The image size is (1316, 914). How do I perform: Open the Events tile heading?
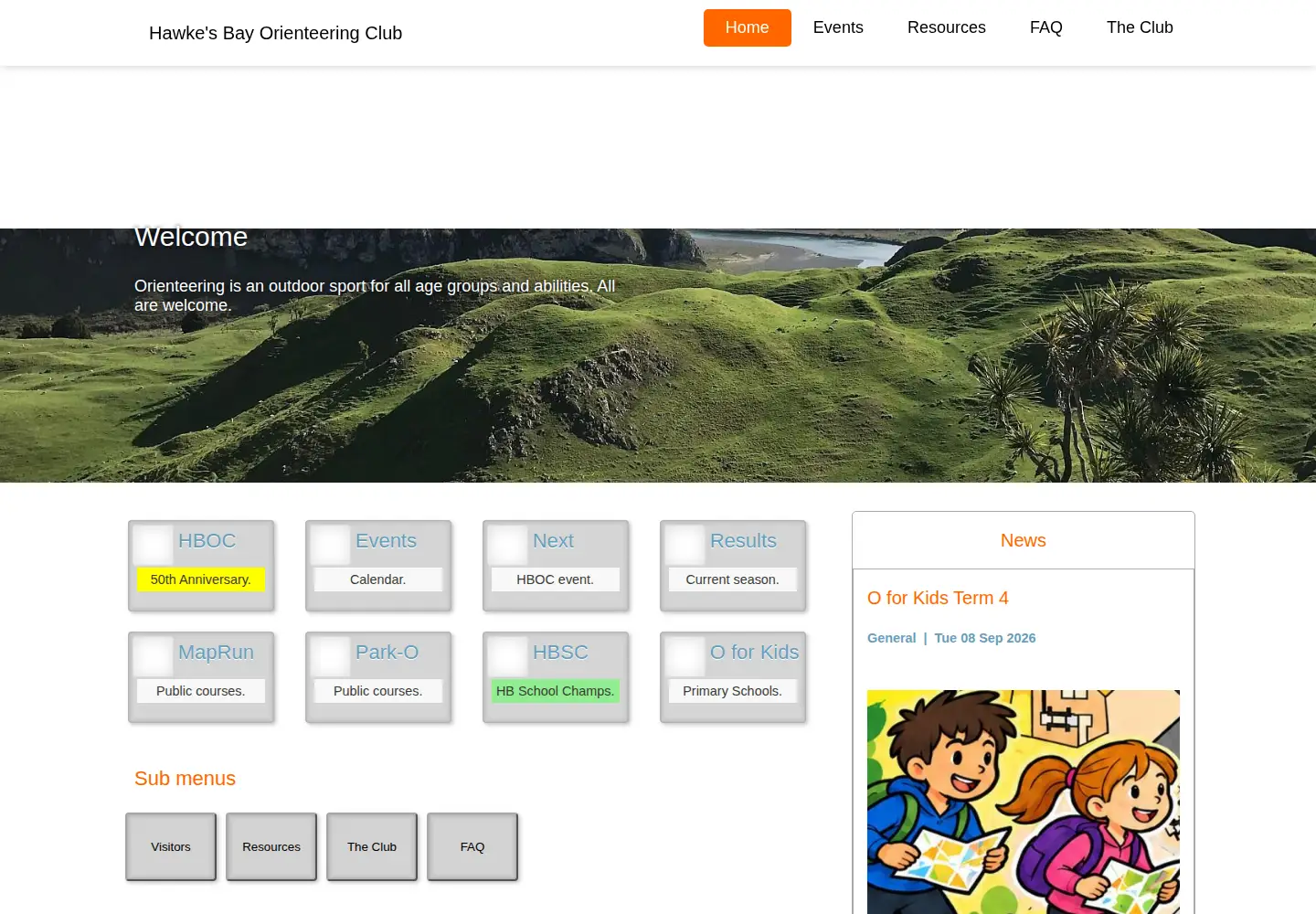click(x=386, y=540)
